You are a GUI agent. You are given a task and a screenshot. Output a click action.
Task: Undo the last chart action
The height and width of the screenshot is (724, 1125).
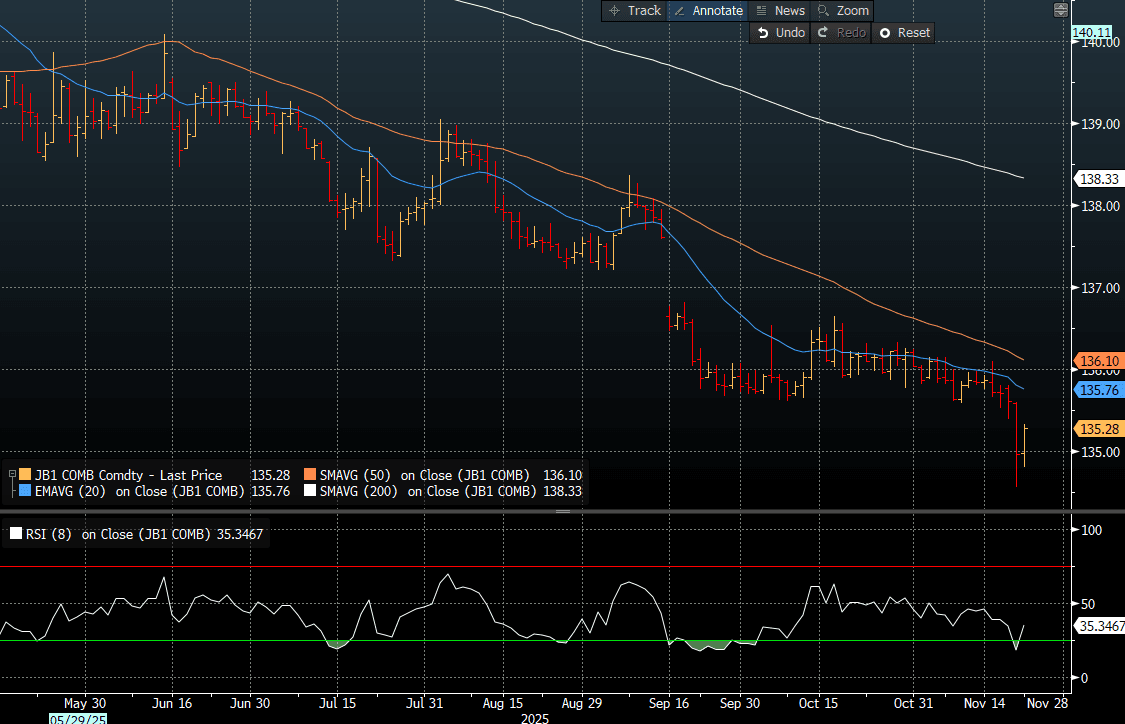pyautogui.click(x=780, y=33)
